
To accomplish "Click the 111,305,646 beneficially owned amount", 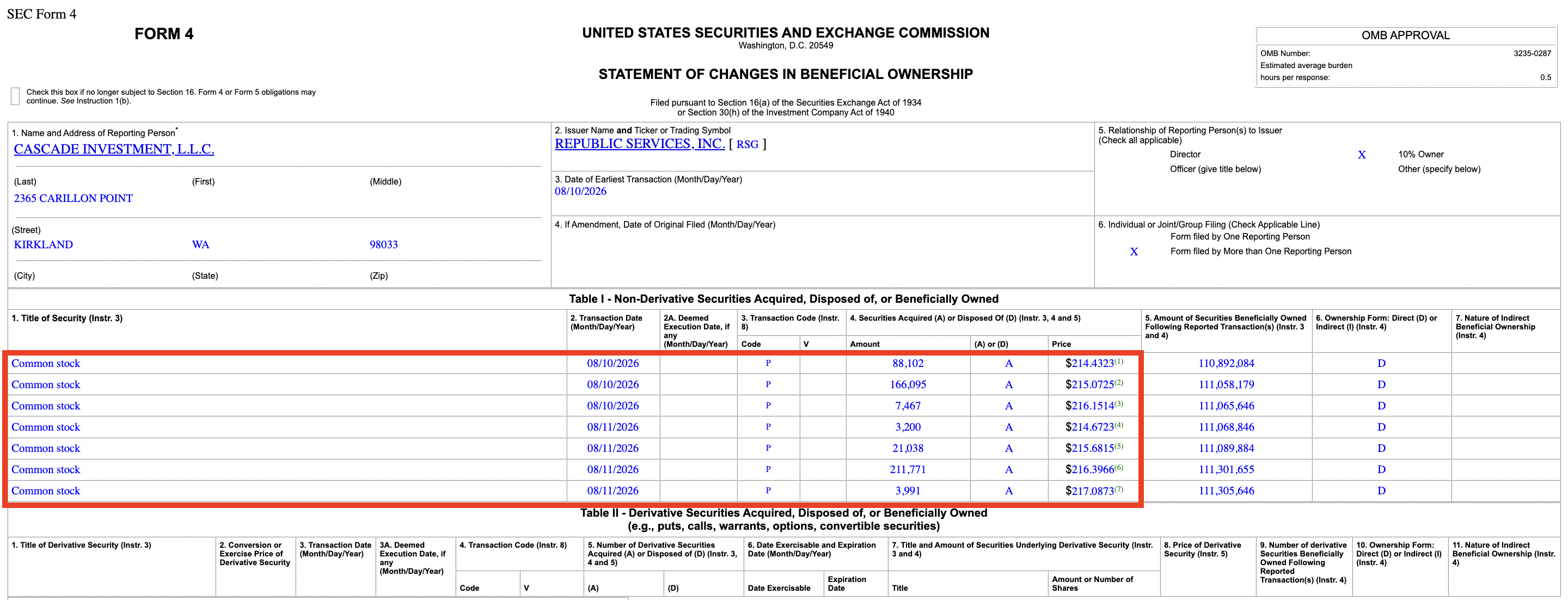I will point(1226,491).
